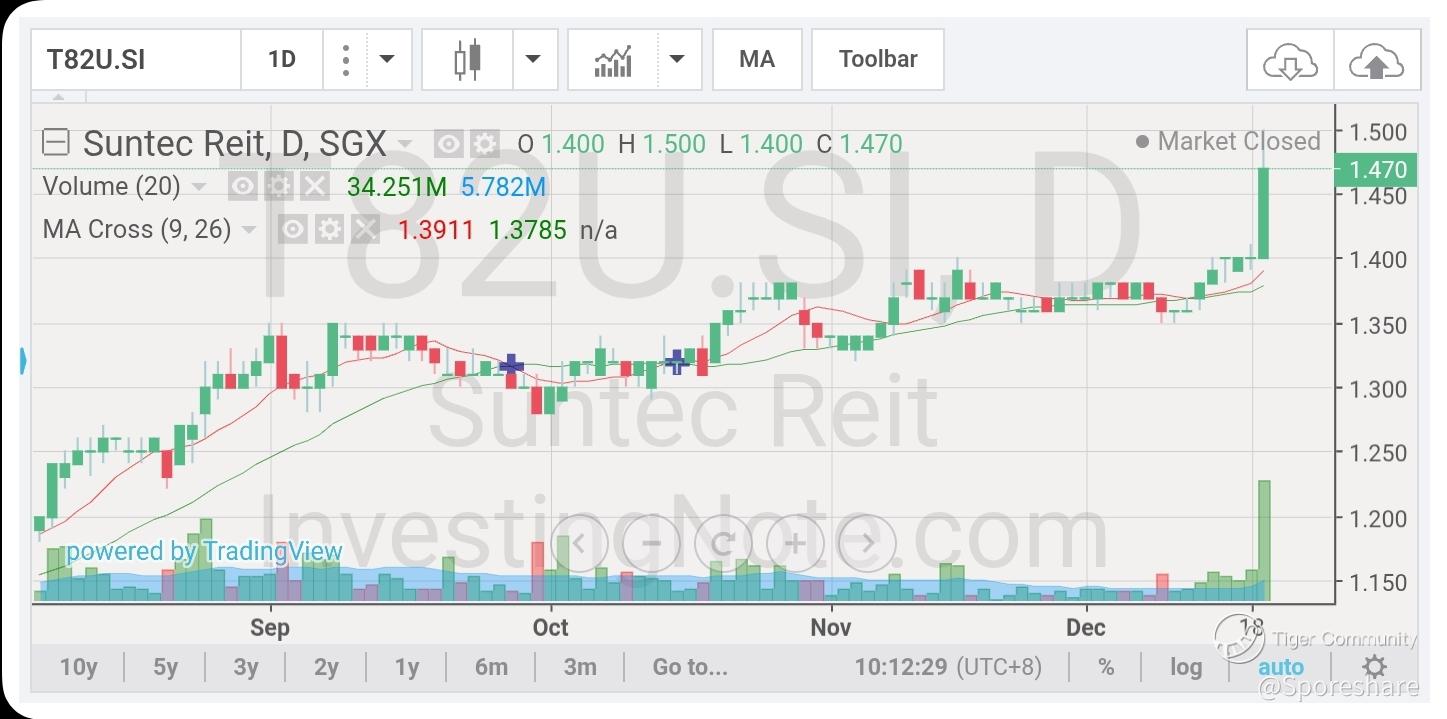Click the tall green volume bar in December

point(1264,541)
